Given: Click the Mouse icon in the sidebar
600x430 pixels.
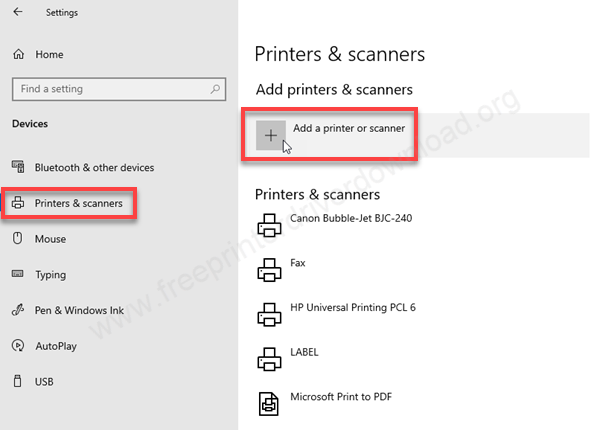Looking at the screenshot, I should tap(17, 239).
